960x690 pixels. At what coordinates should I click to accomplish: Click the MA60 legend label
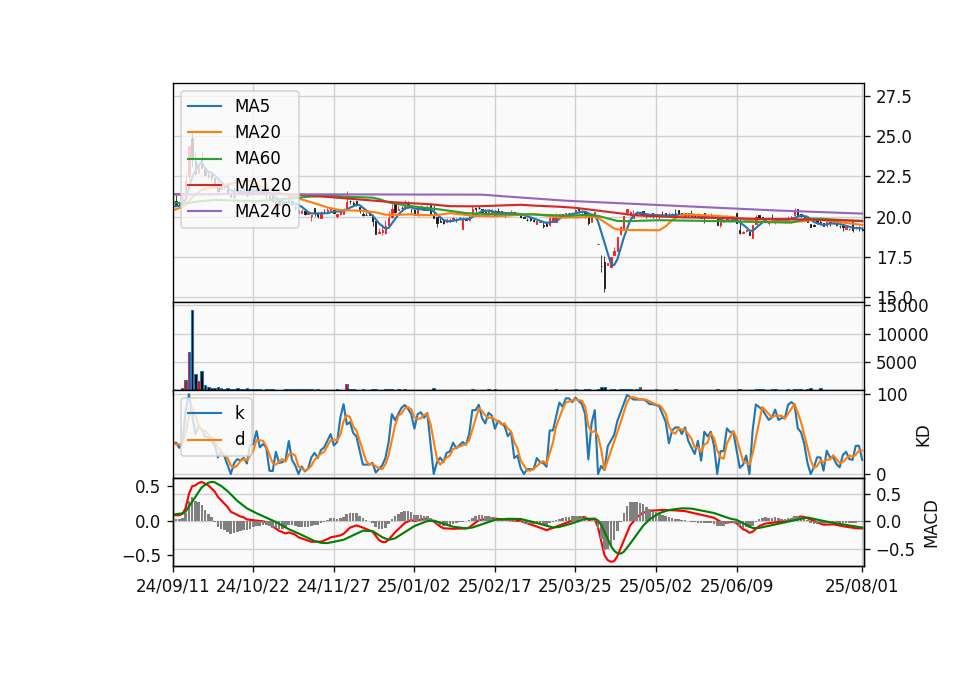click(x=257, y=158)
